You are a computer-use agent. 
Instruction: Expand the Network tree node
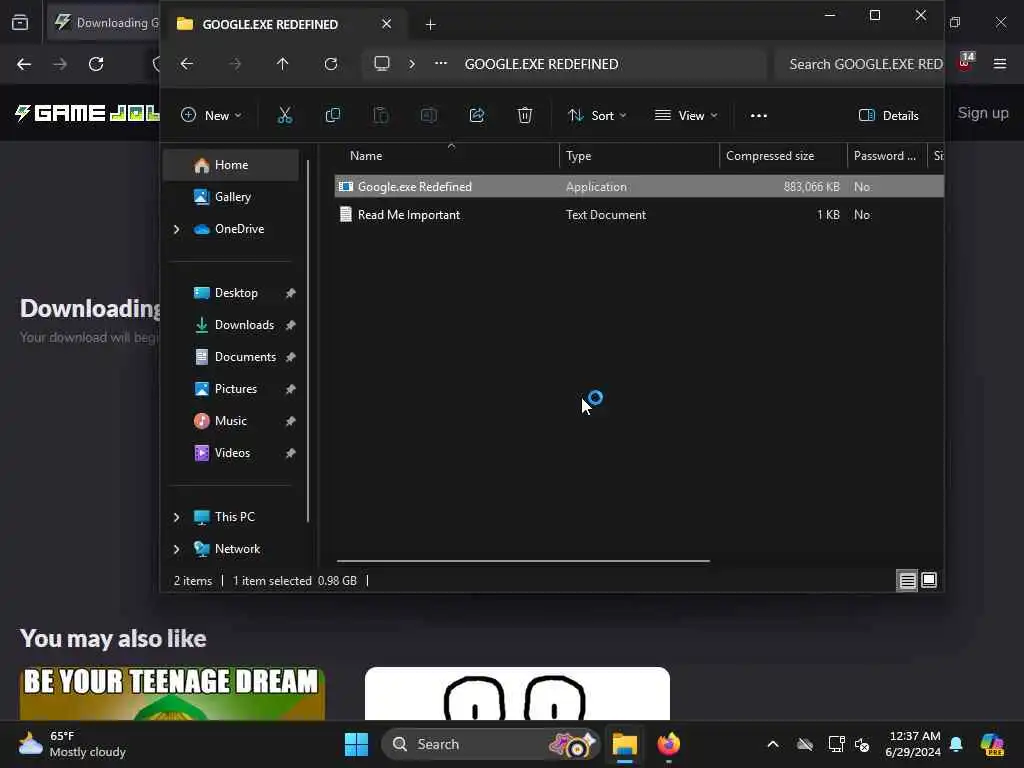pyautogui.click(x=176, y=549)
